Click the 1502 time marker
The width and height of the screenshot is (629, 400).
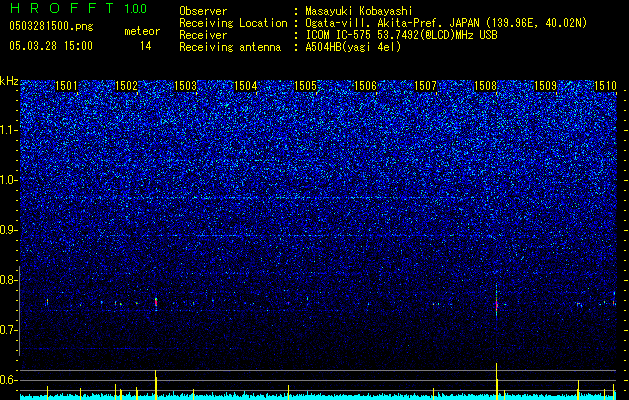click(x=126, y=86)
